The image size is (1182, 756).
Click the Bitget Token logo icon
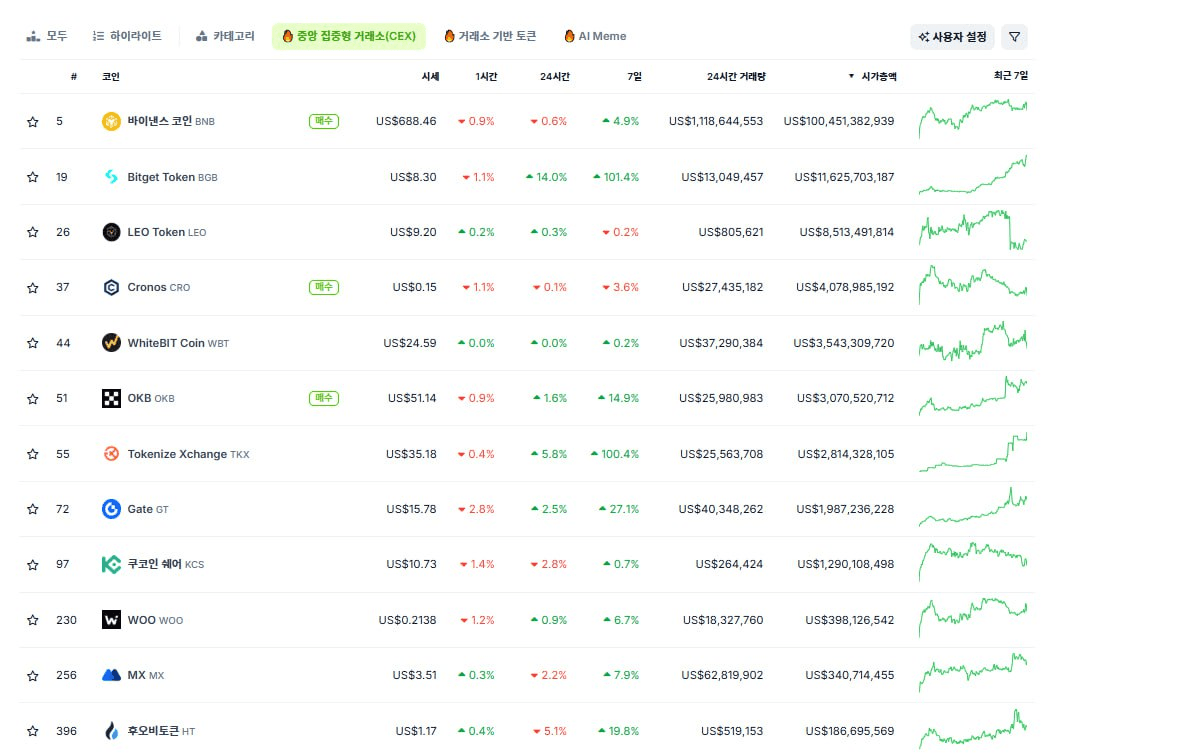pos(111,177)
